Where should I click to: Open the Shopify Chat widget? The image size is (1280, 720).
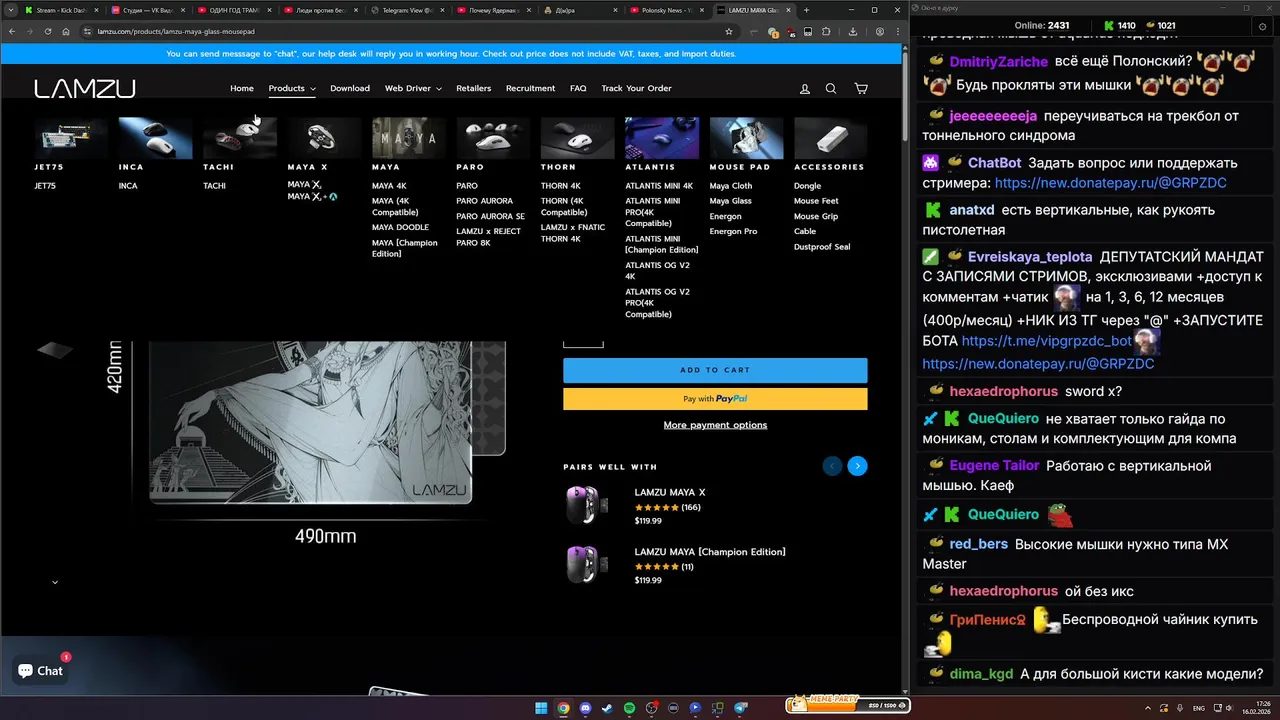tap(40, 671)
